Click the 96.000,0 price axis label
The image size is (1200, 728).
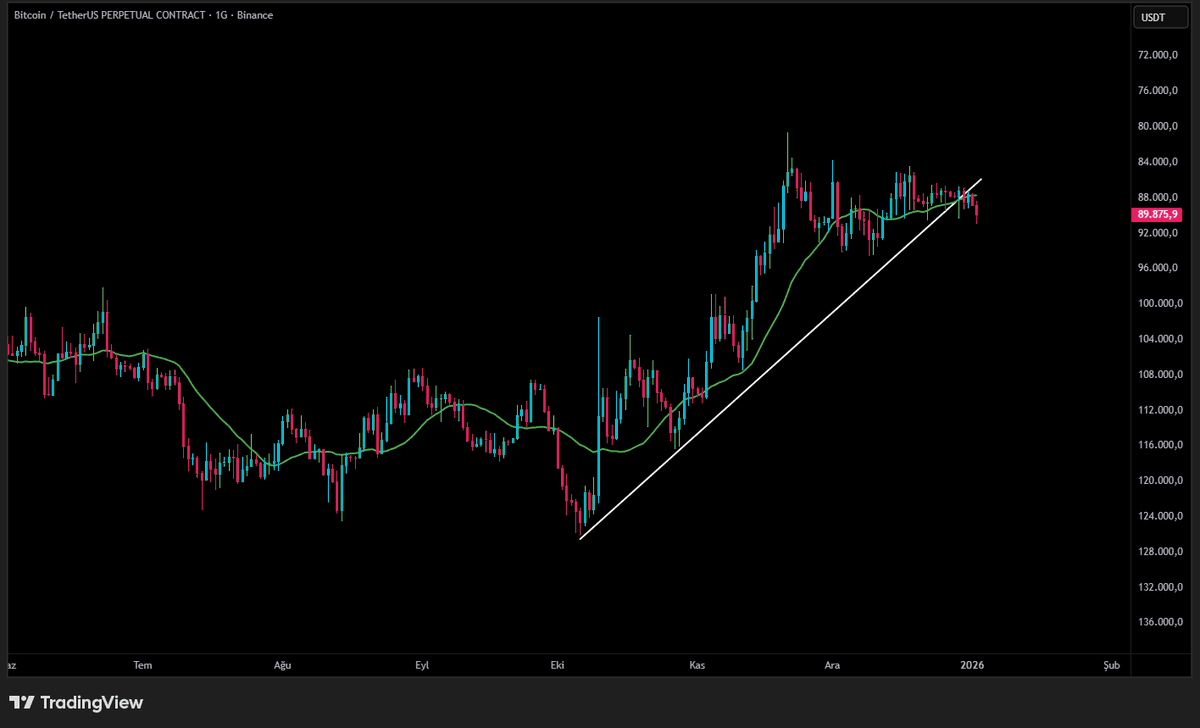point(1160,268)
